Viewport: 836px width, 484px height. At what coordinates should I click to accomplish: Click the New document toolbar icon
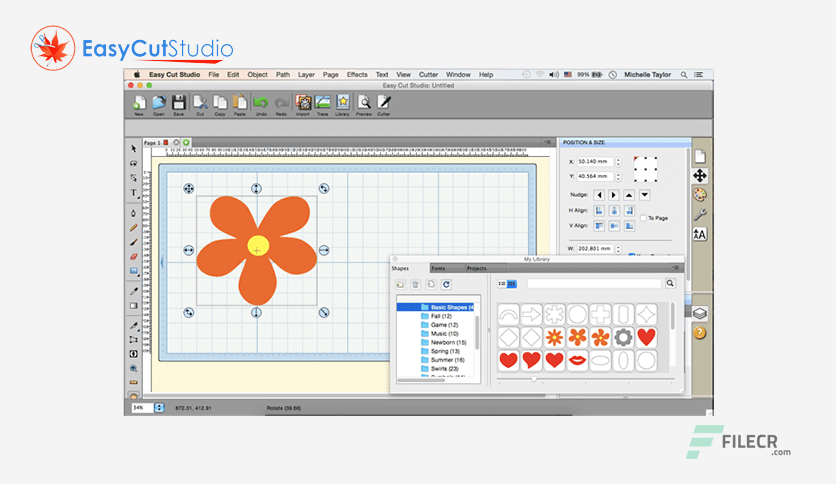tap(139, 104)
